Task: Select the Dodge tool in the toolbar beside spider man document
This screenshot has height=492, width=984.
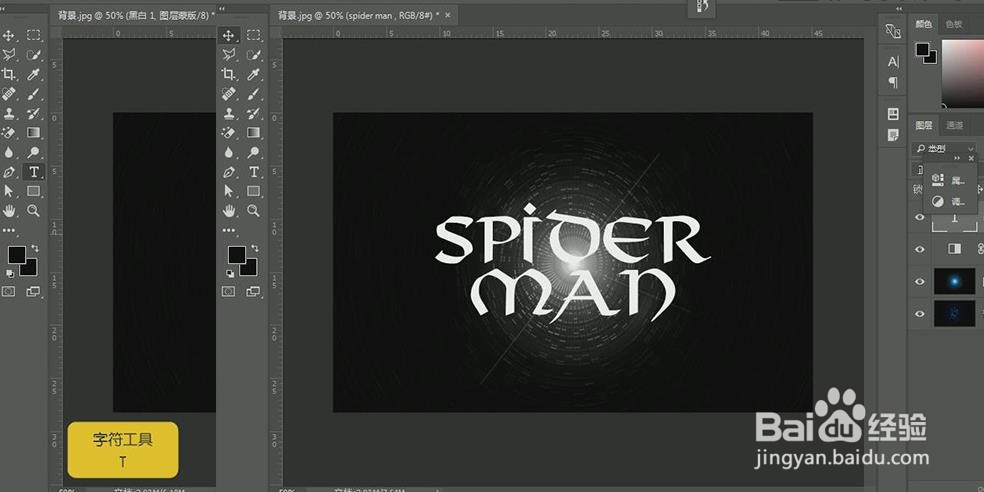Action: click(x=254, y=152)
